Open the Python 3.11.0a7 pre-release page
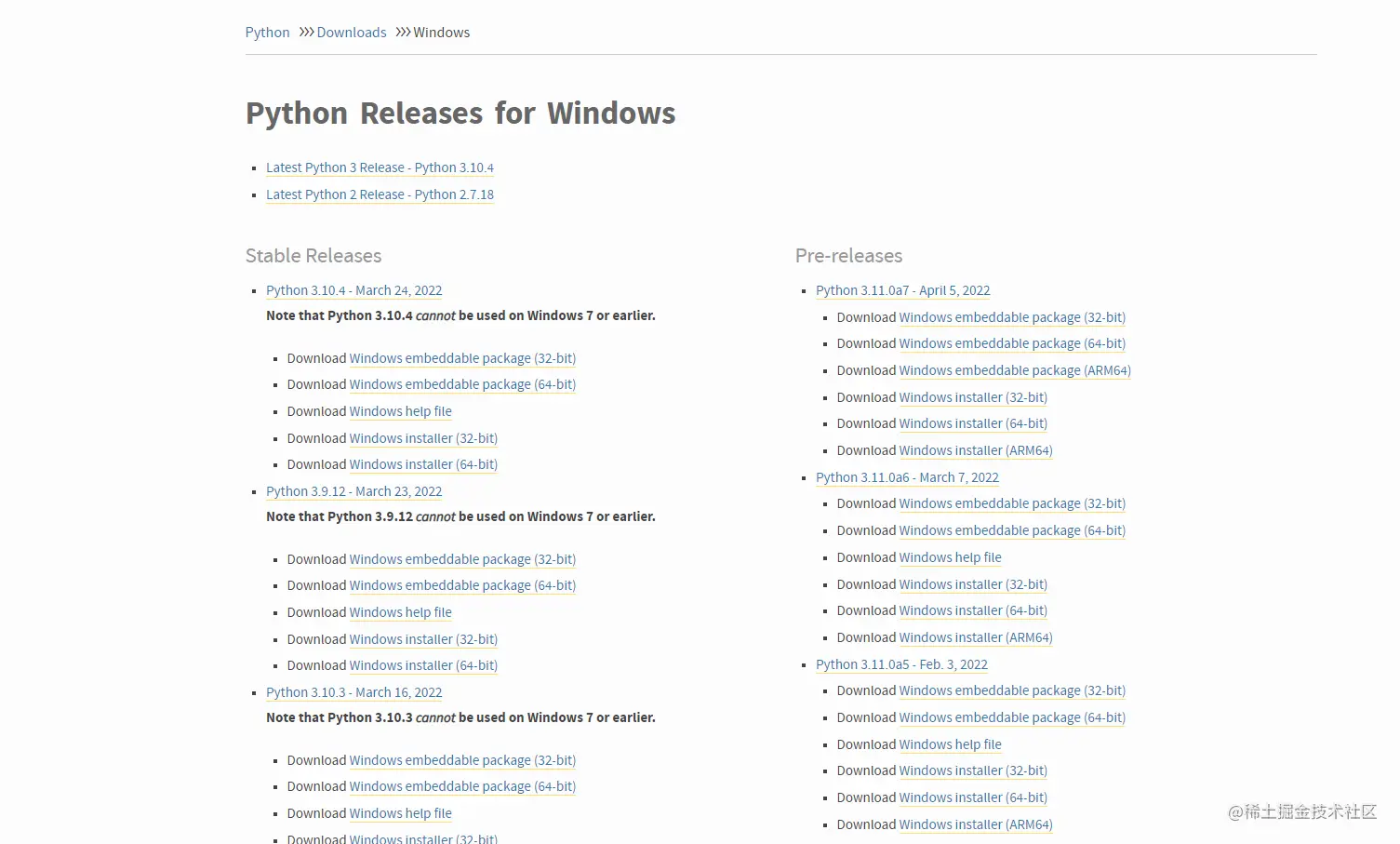The height and width of the screenshot is (844, 1400). coord(902,290)
